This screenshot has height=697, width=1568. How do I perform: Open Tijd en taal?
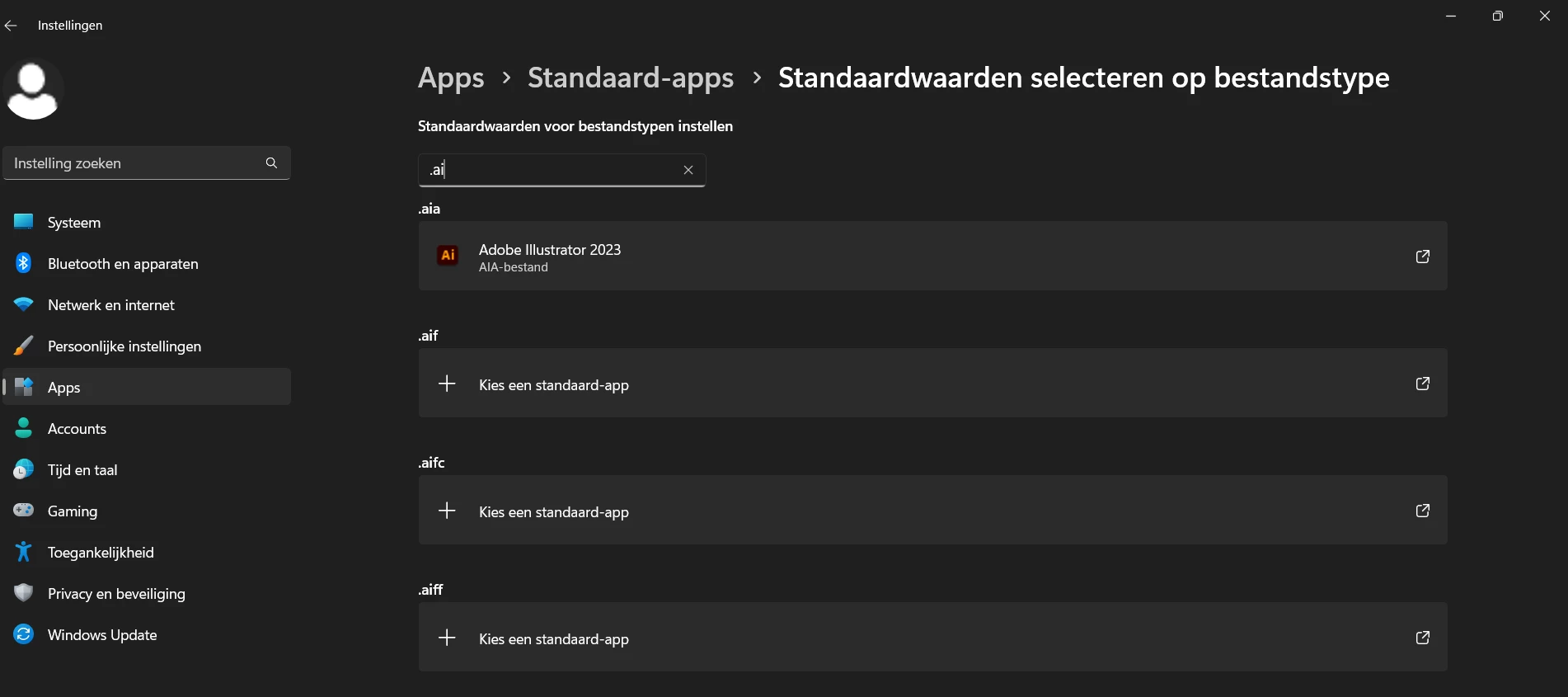click(x=147, y=469)
